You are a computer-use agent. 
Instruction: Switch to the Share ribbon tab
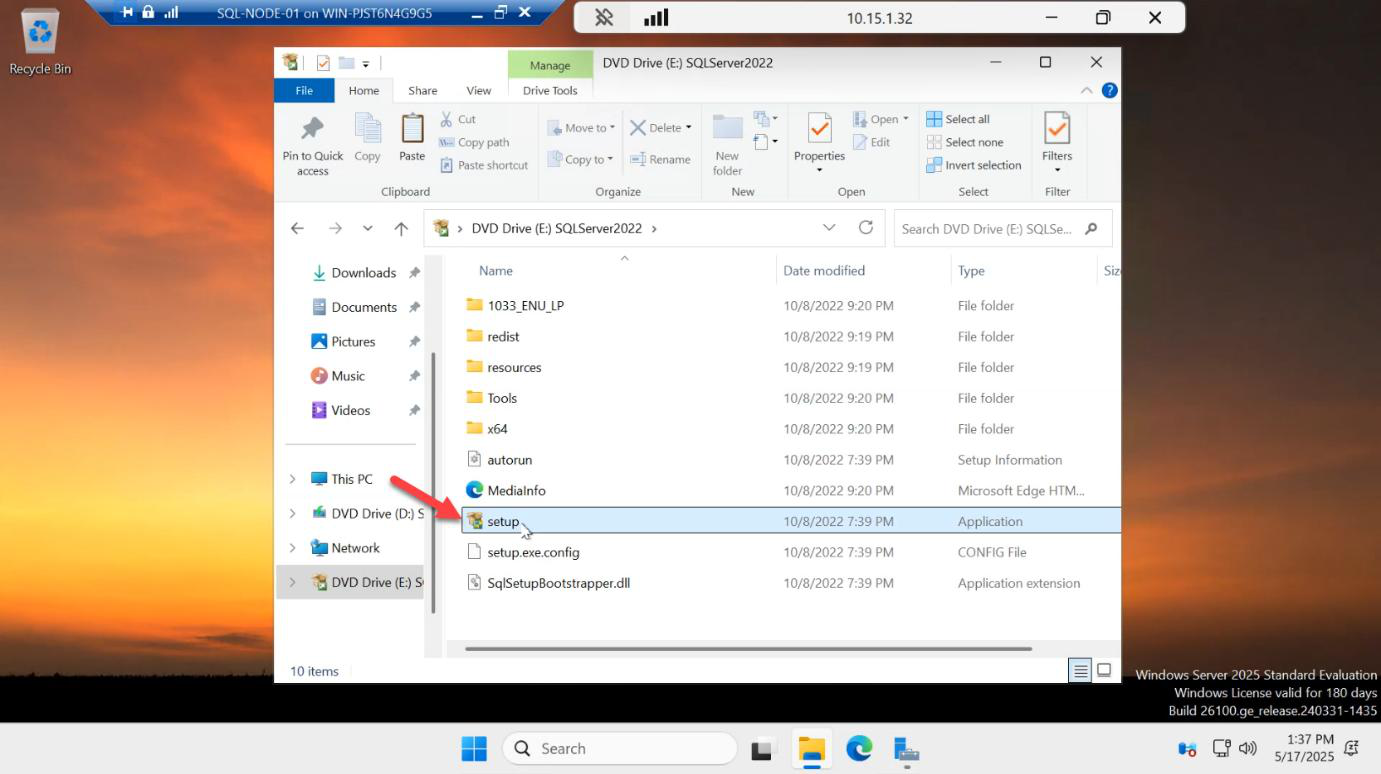point(422,90)
